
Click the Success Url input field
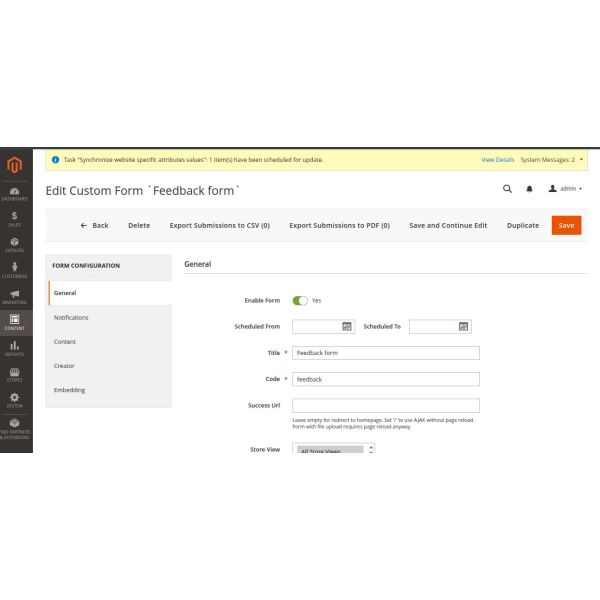click(x=385, y=405)
